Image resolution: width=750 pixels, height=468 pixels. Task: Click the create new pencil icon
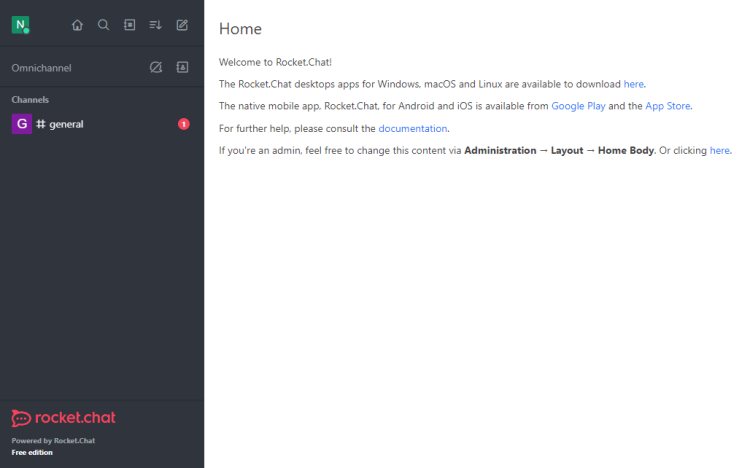pyautogui.click(x=182, y=25)
